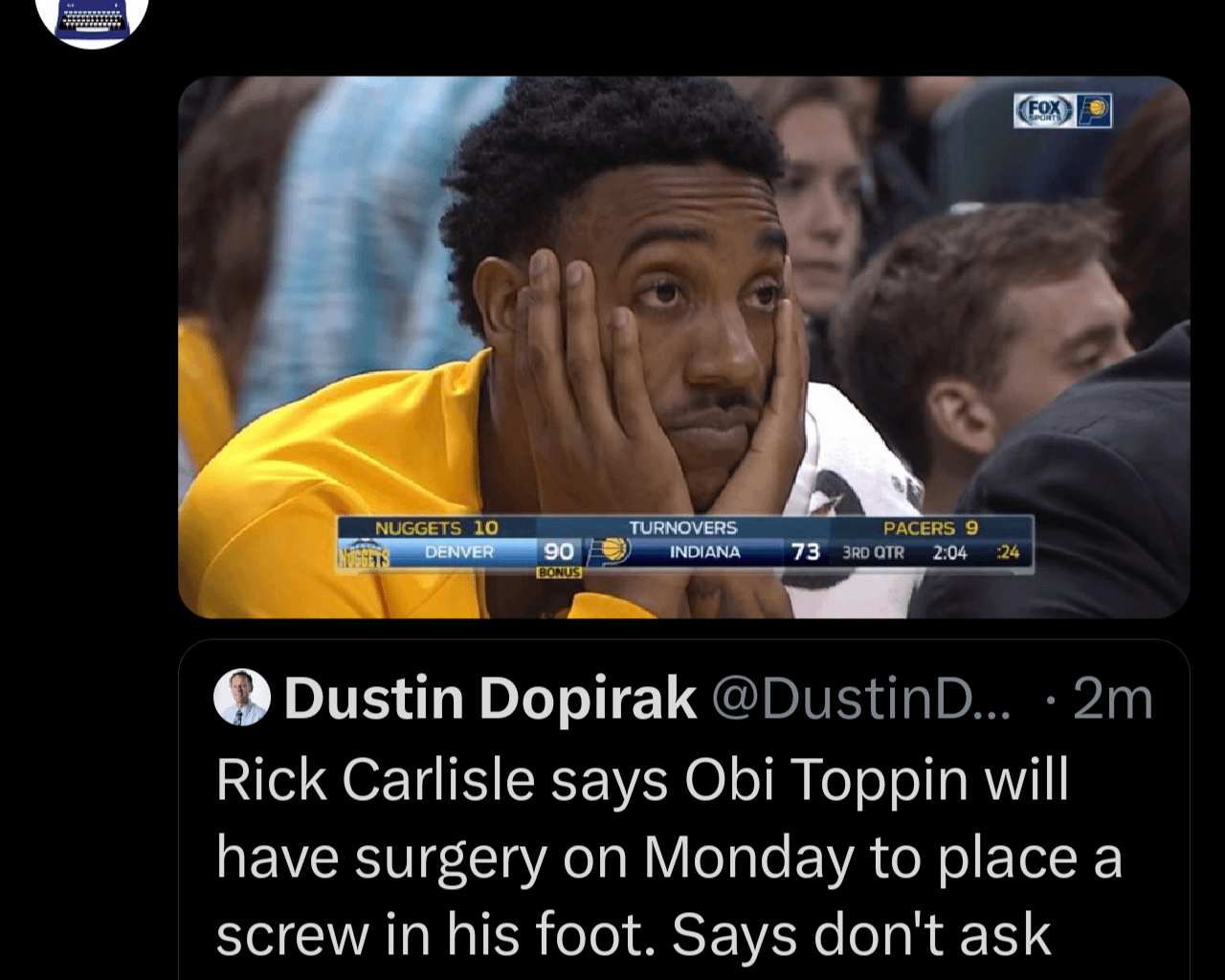This screenshot has width=1225, height=980.
Task: Click the Pacers logo beside FOX Sports
Action: [1093, 111]
